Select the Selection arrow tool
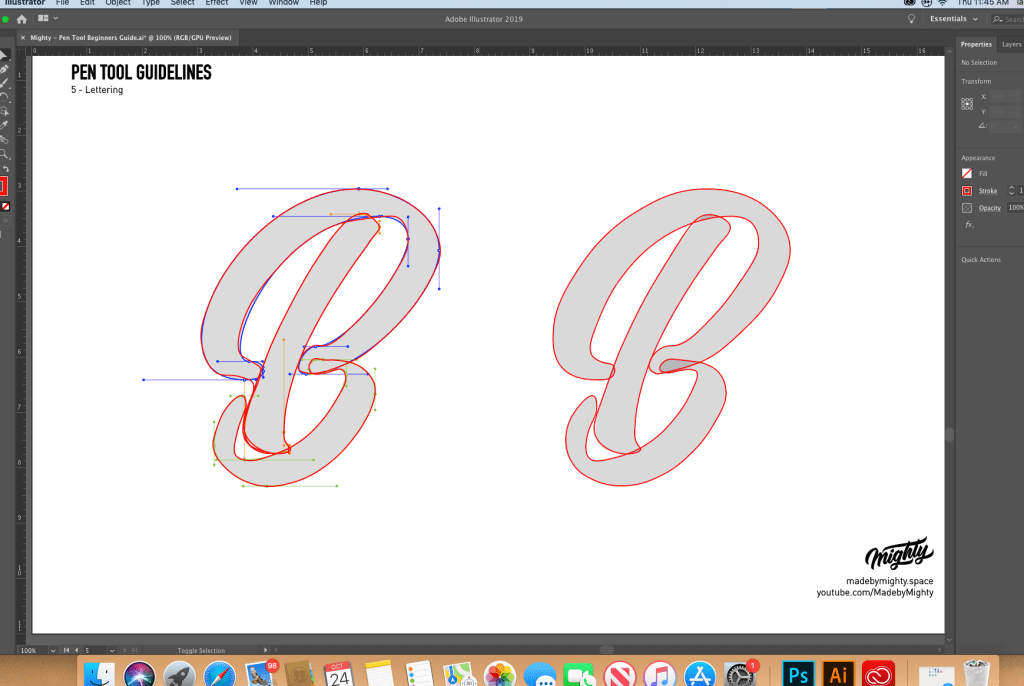This screenshot has height=686, width=1024. pyautogui.click(x=3, y=56)
